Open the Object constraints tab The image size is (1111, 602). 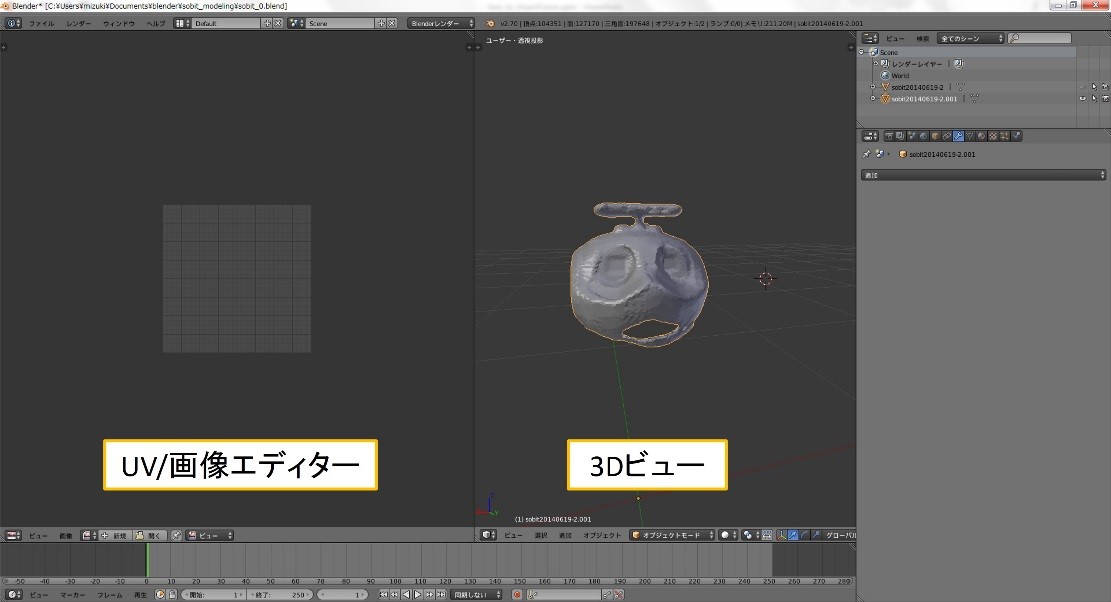tap(947, 136)
